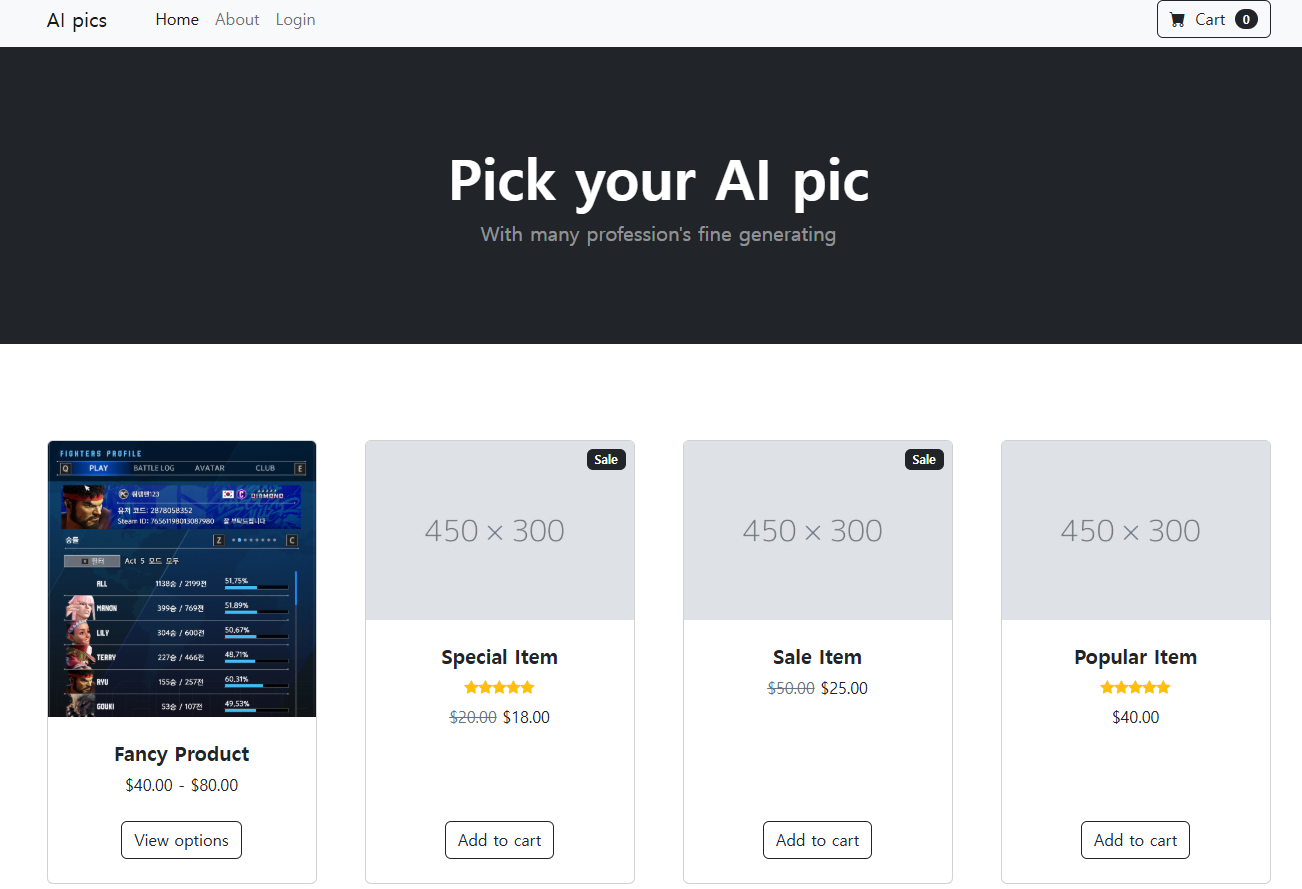Click the shopping cart icon
This screenshot has width=1302, height=889.
[x=1177, y=19]
